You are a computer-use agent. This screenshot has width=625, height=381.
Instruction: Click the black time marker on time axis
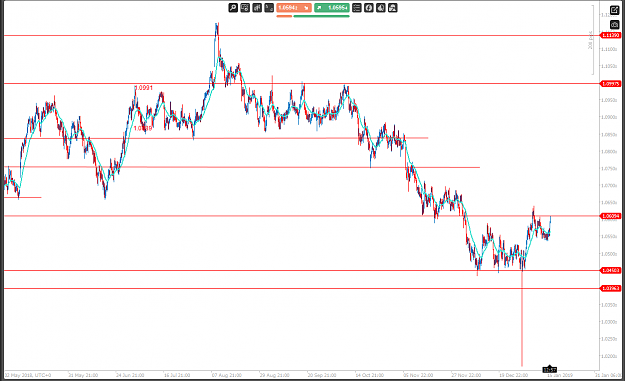549,369
